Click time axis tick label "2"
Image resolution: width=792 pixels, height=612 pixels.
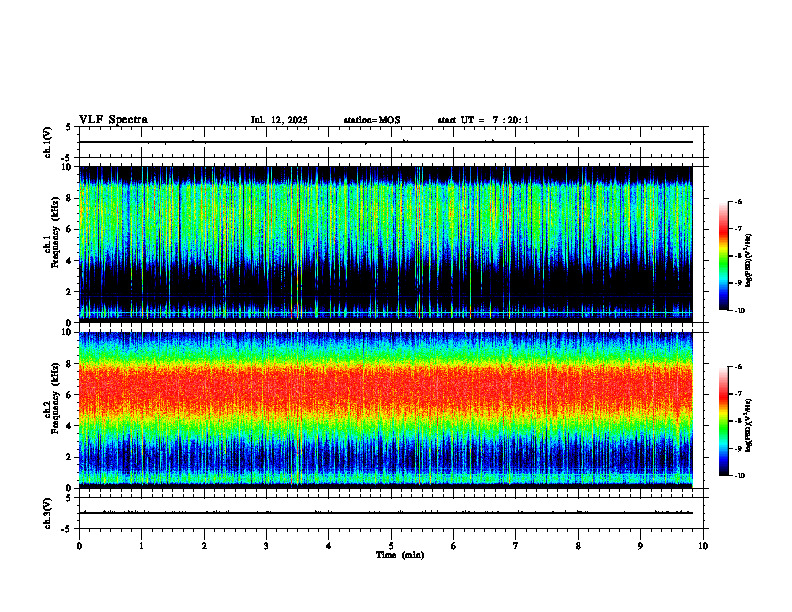204,546
